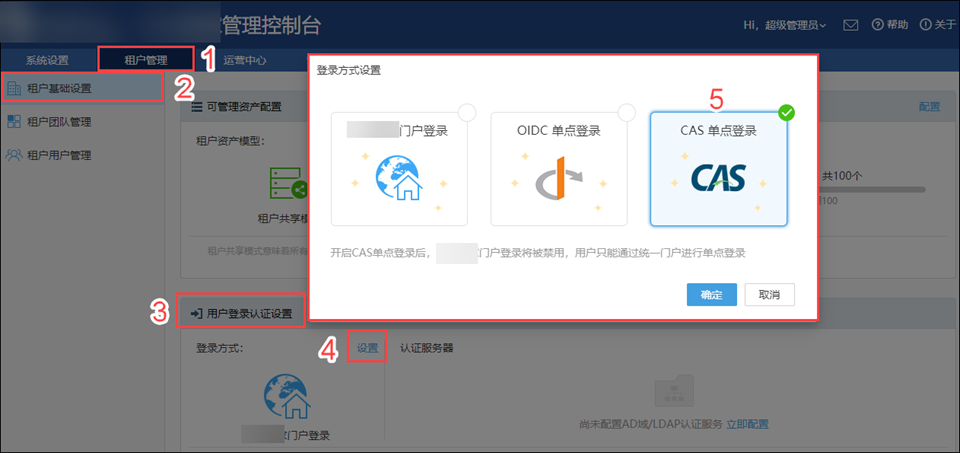
Task: Click the 可管理资产配置 list icon
Action: pos(197,107)
